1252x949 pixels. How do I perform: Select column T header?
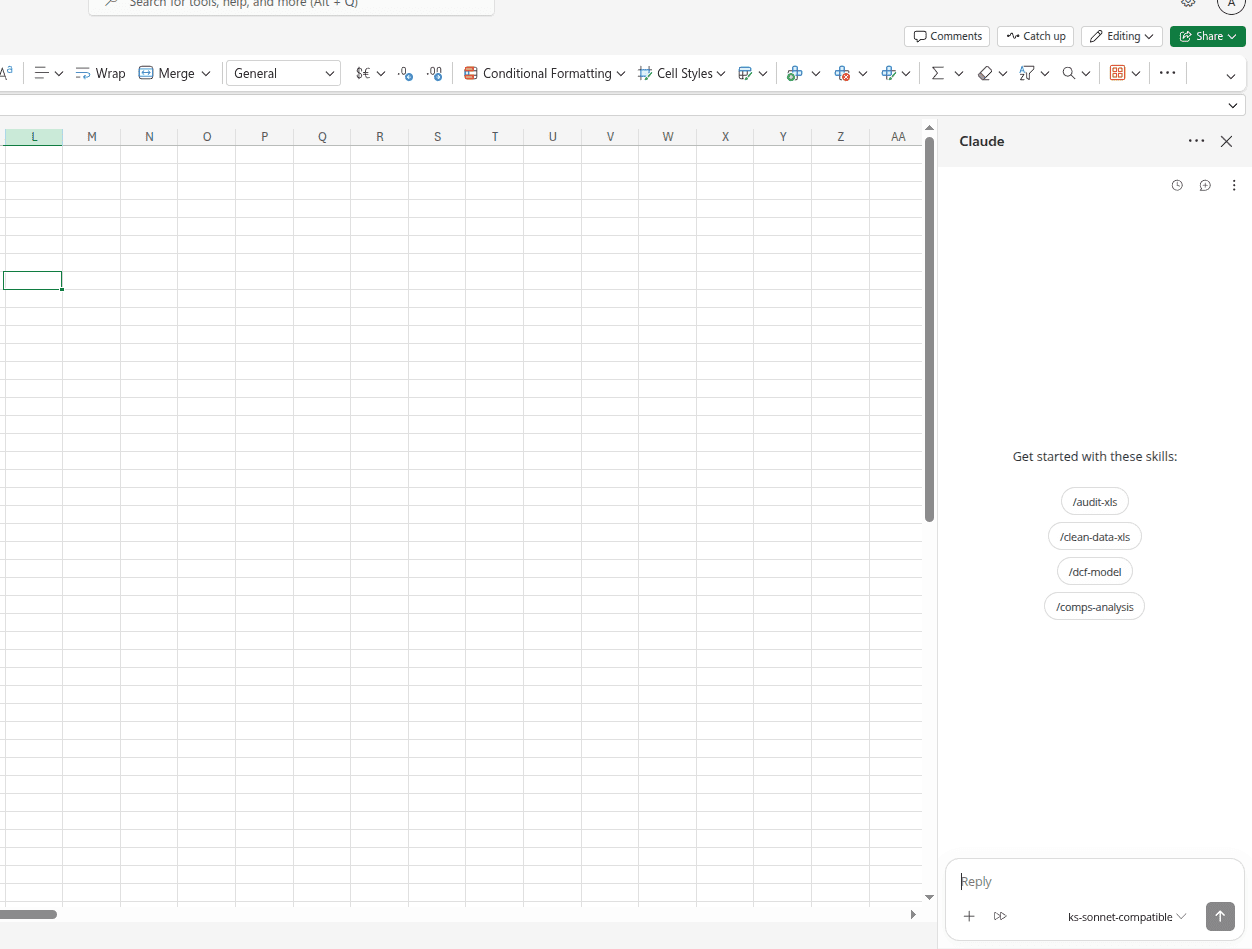point(495,137)
